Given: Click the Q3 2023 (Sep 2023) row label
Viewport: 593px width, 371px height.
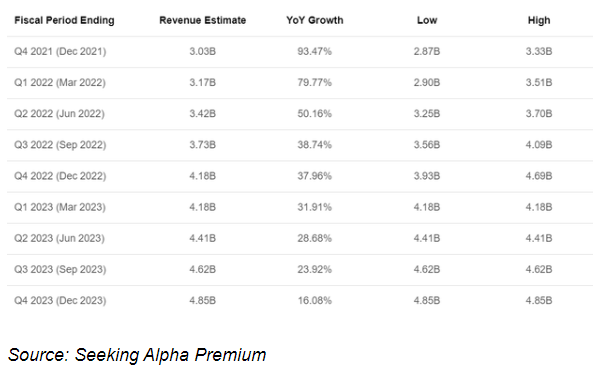Looking at the screenshot, I should click(60, 269).
